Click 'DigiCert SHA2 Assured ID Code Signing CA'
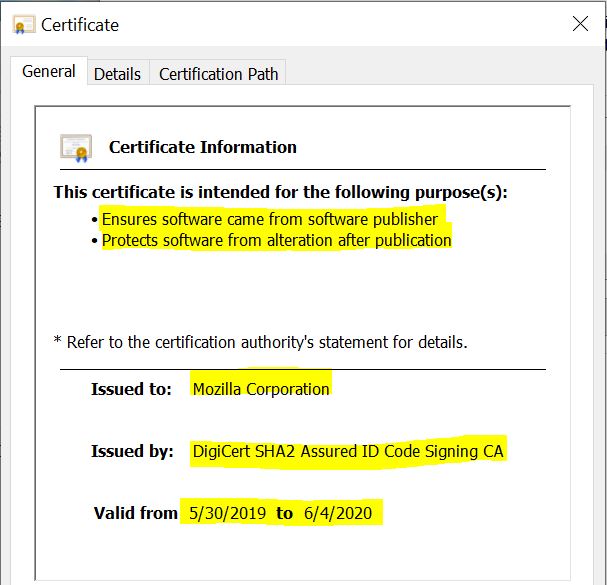 pyautogui.click(x=348, y=451)
